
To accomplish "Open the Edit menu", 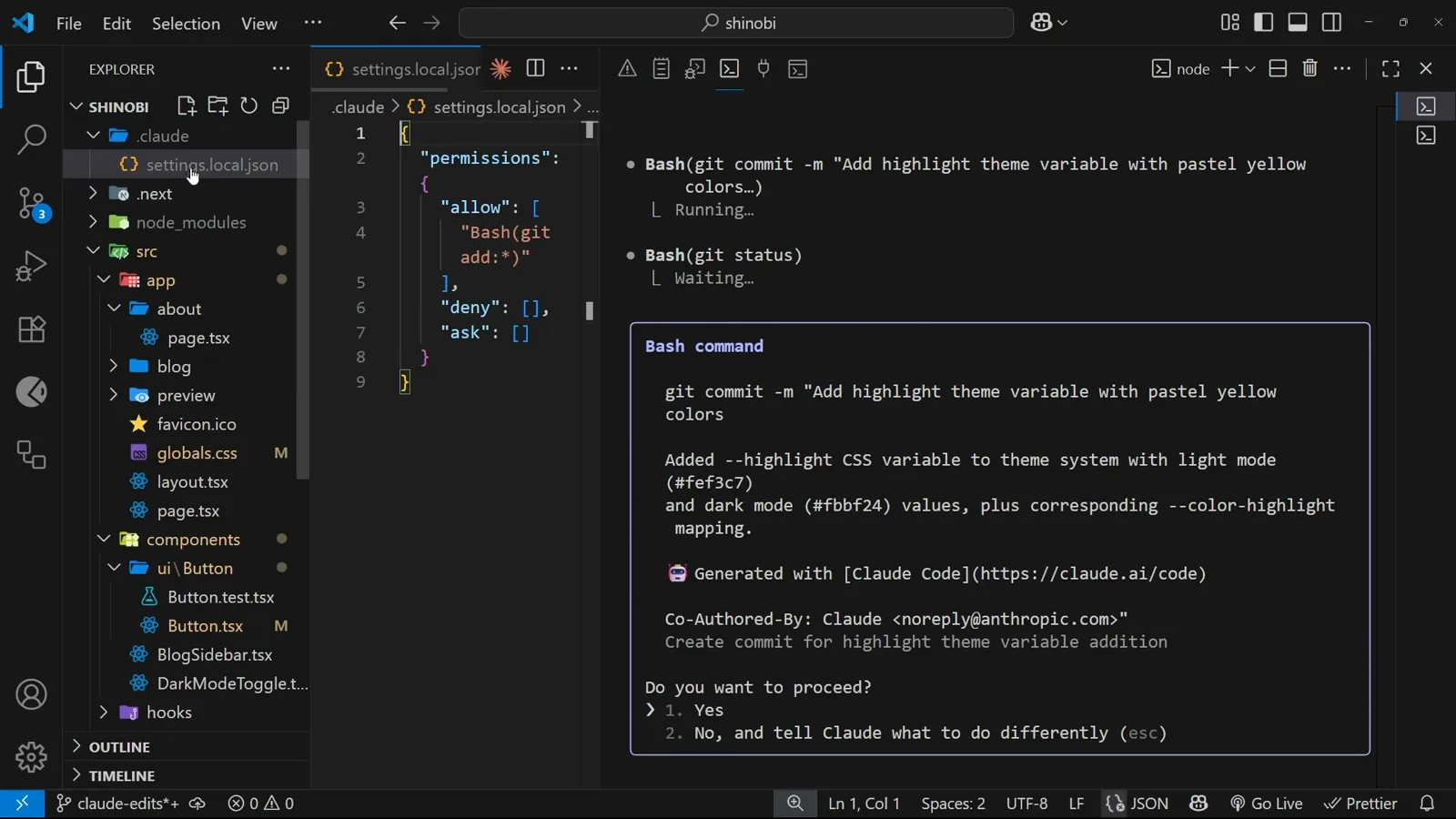I will [x=116, y=23].
